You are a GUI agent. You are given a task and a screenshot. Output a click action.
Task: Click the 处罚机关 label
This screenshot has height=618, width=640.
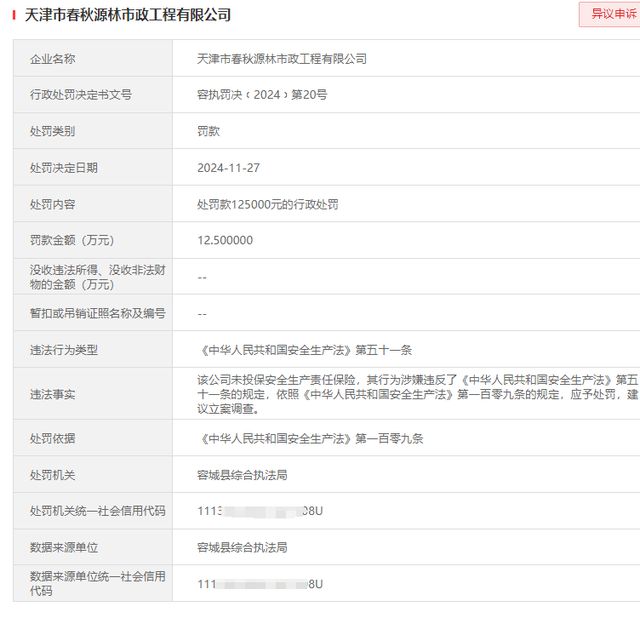pos(52,475)
